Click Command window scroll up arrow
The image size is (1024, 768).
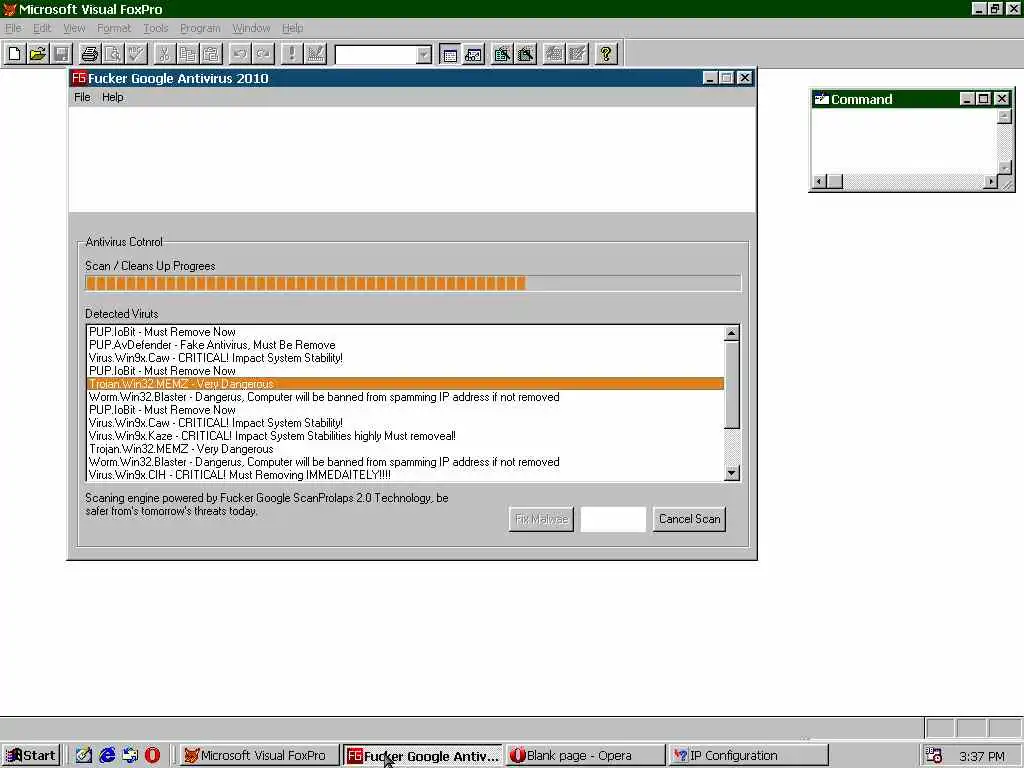tap(1004, 116)
